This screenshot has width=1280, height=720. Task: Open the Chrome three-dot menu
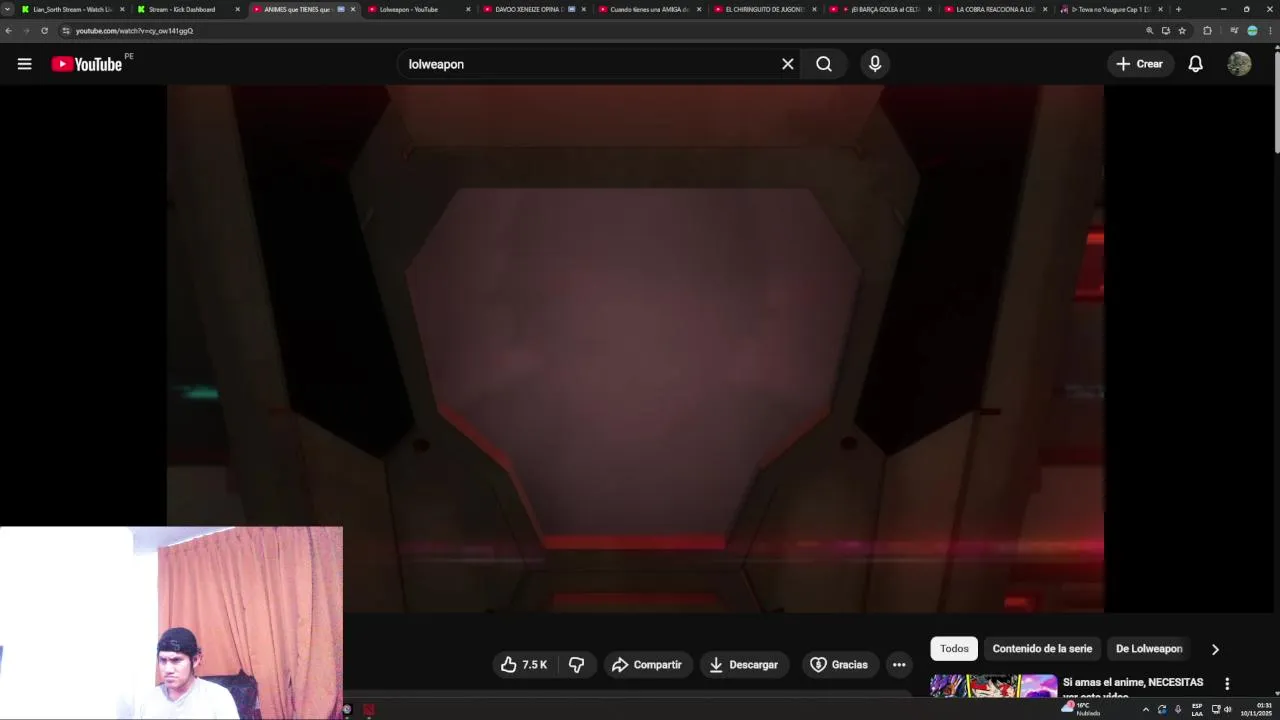tap(1270, 31)
